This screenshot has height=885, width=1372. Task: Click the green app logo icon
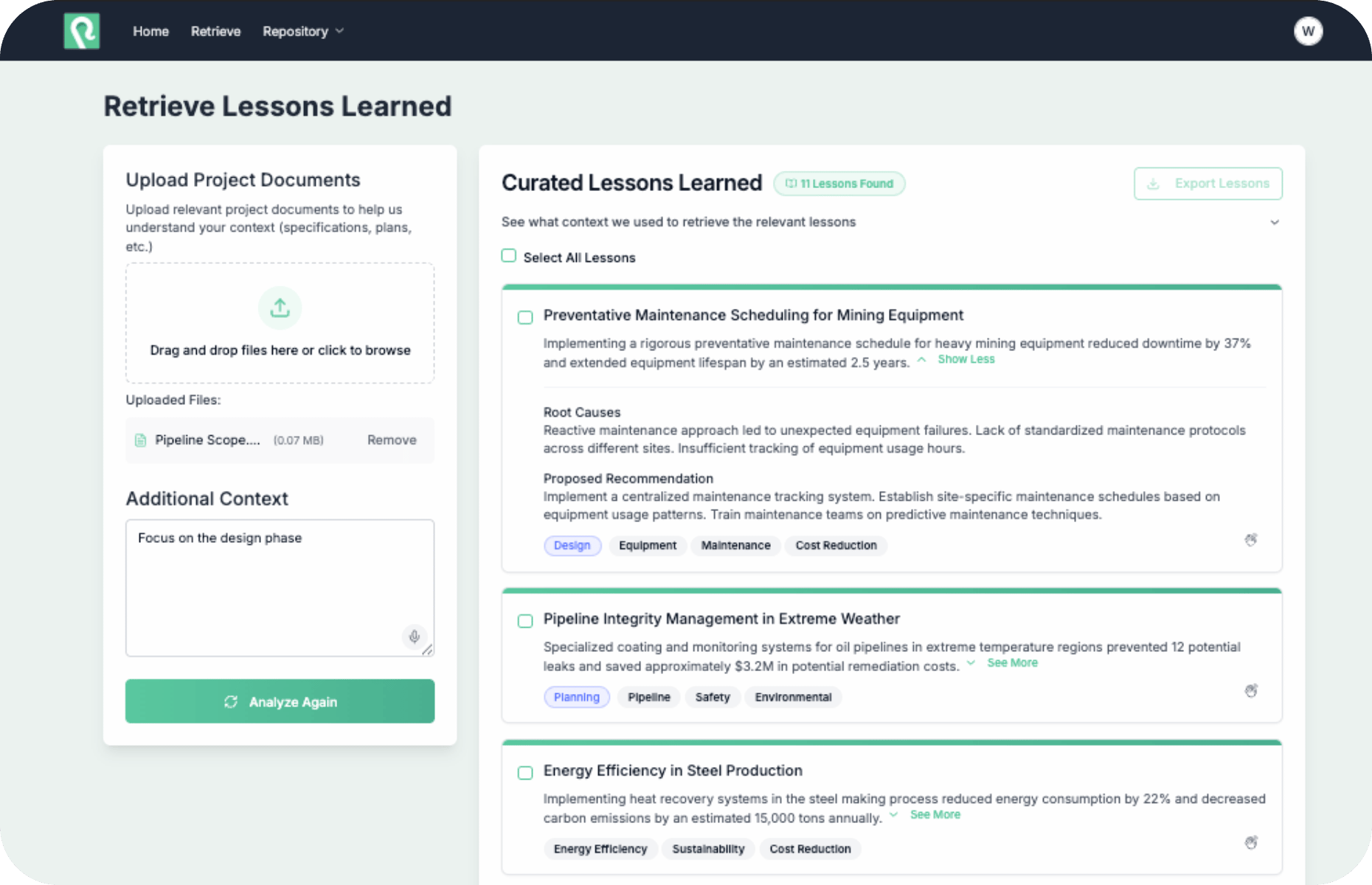(81, 31)
